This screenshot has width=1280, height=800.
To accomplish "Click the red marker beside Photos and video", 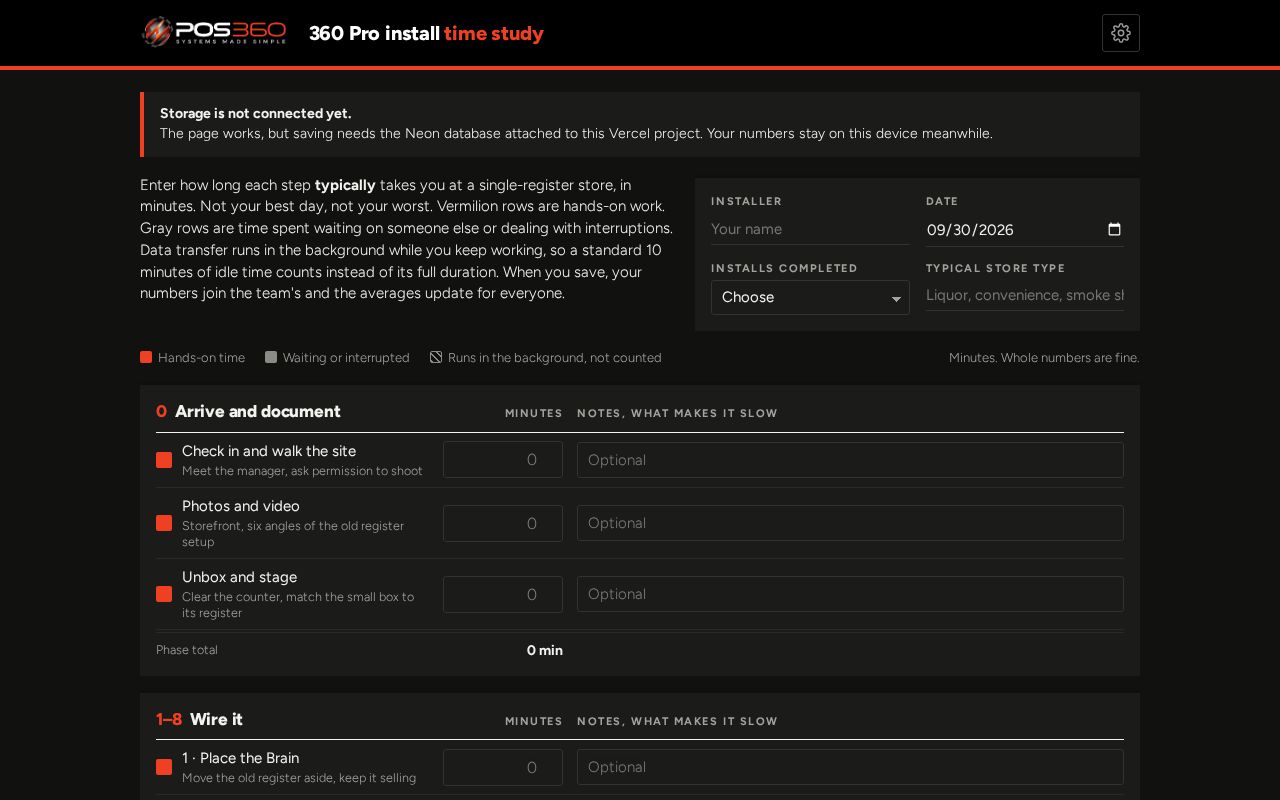I will [164, 523].
